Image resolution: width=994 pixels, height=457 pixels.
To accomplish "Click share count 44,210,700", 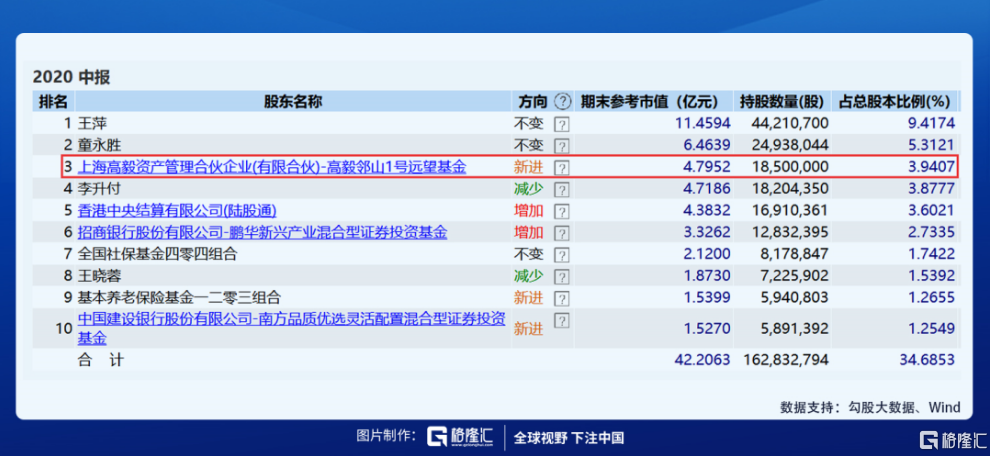I will [x=790, y=124].
